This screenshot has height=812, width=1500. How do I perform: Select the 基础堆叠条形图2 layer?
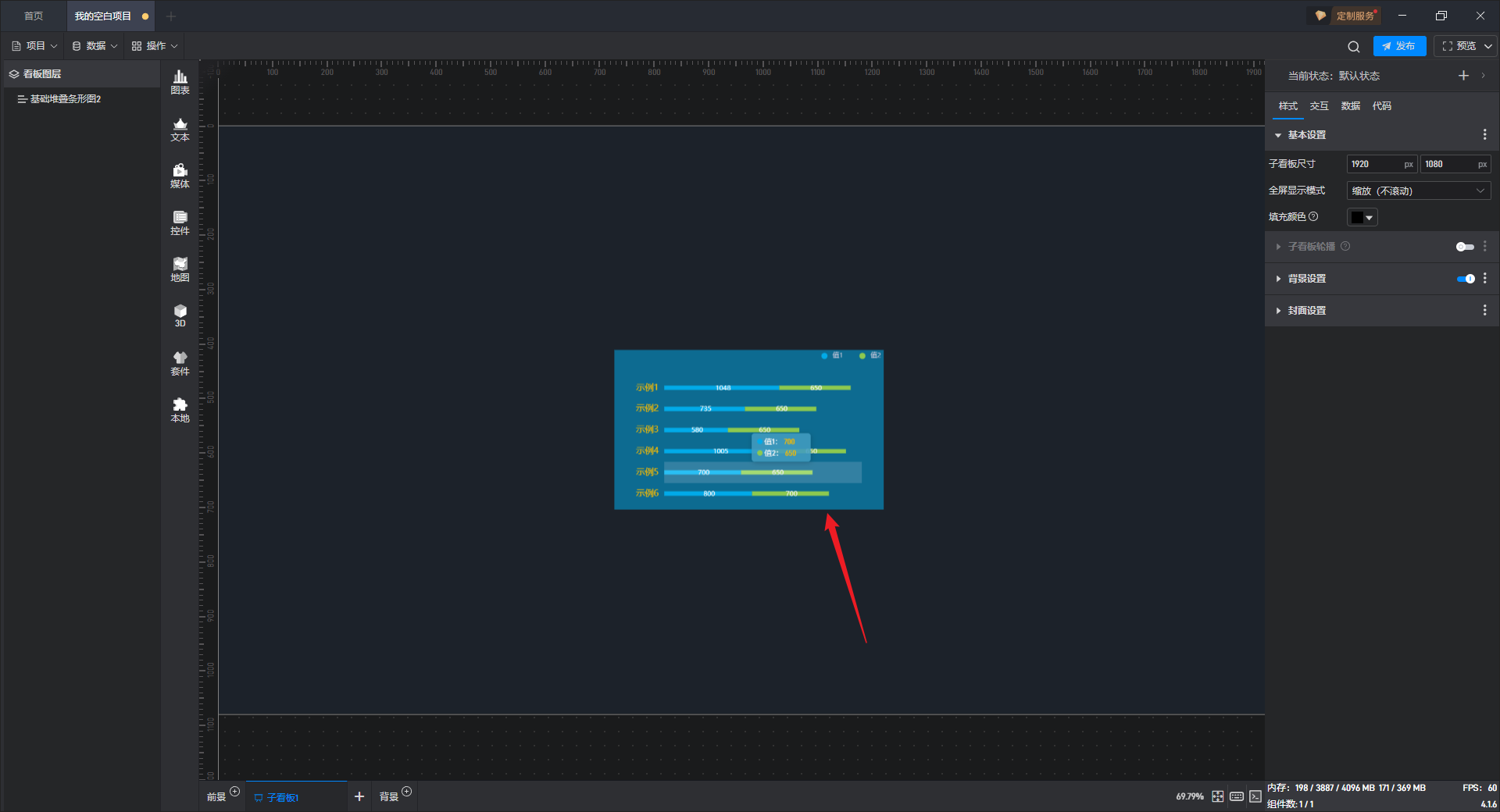[x=81, y=99]
